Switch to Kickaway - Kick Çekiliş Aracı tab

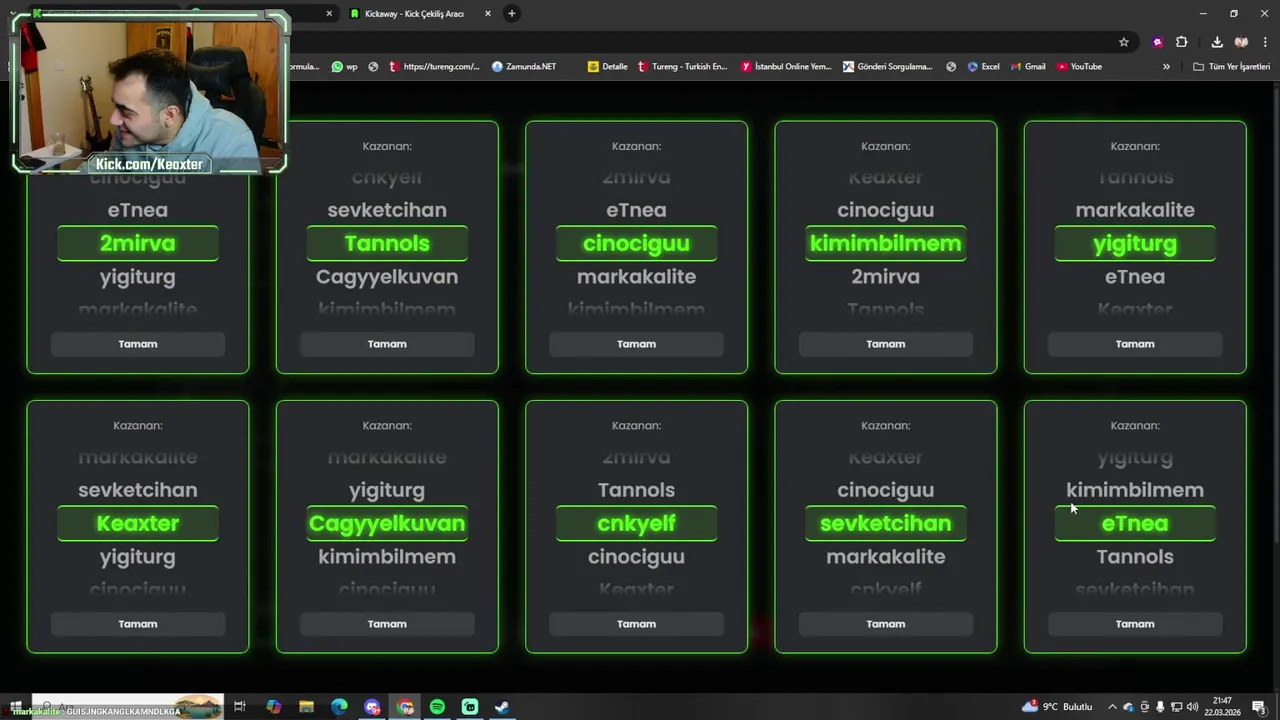413,14
